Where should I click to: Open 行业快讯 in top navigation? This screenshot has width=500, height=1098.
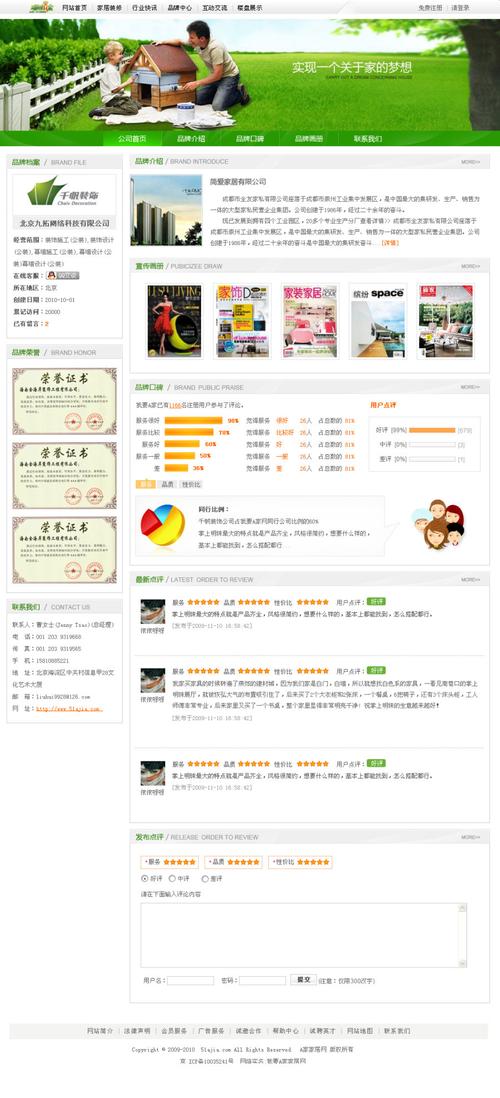pos(144,8)
